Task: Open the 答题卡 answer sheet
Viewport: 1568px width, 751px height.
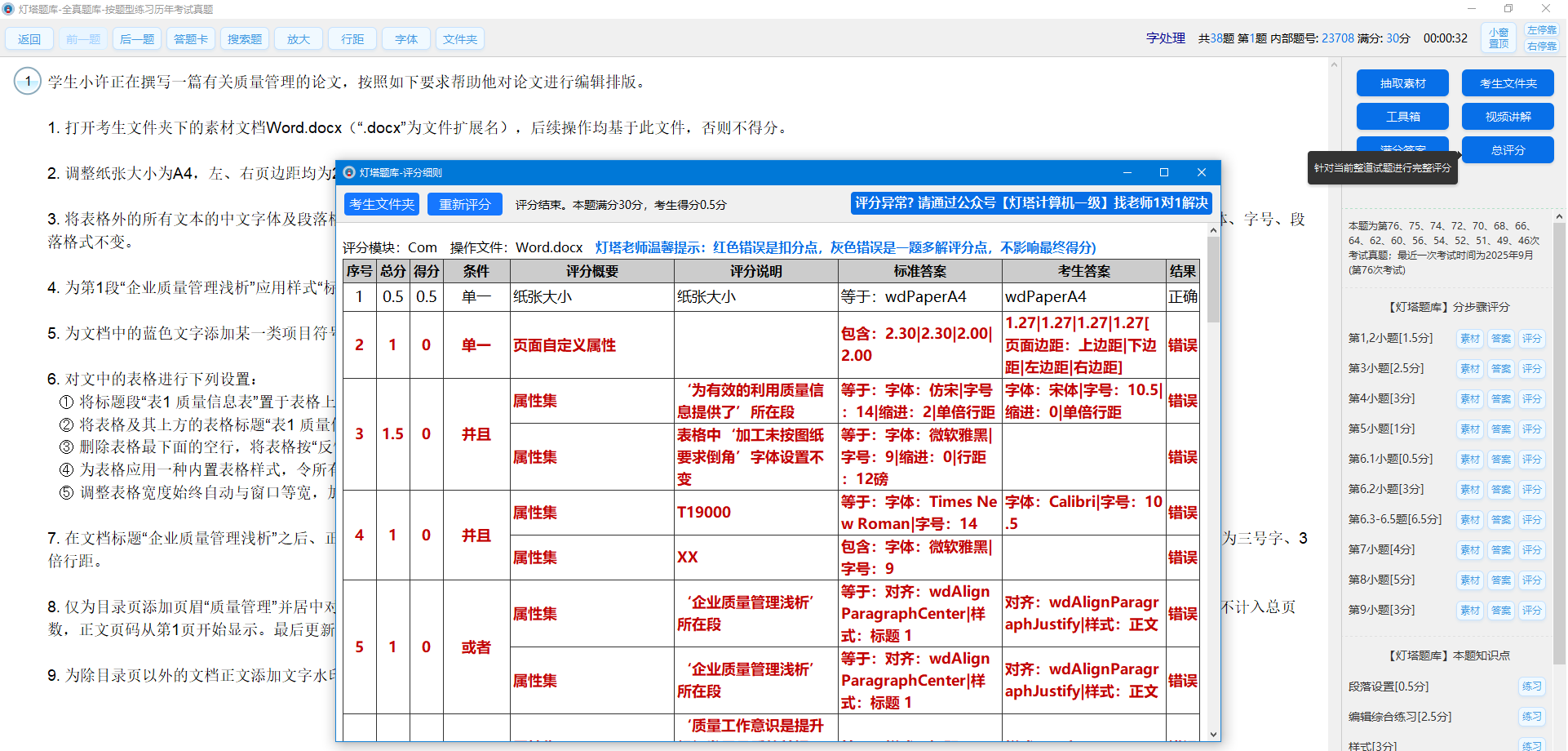Action: coord(190,38)
